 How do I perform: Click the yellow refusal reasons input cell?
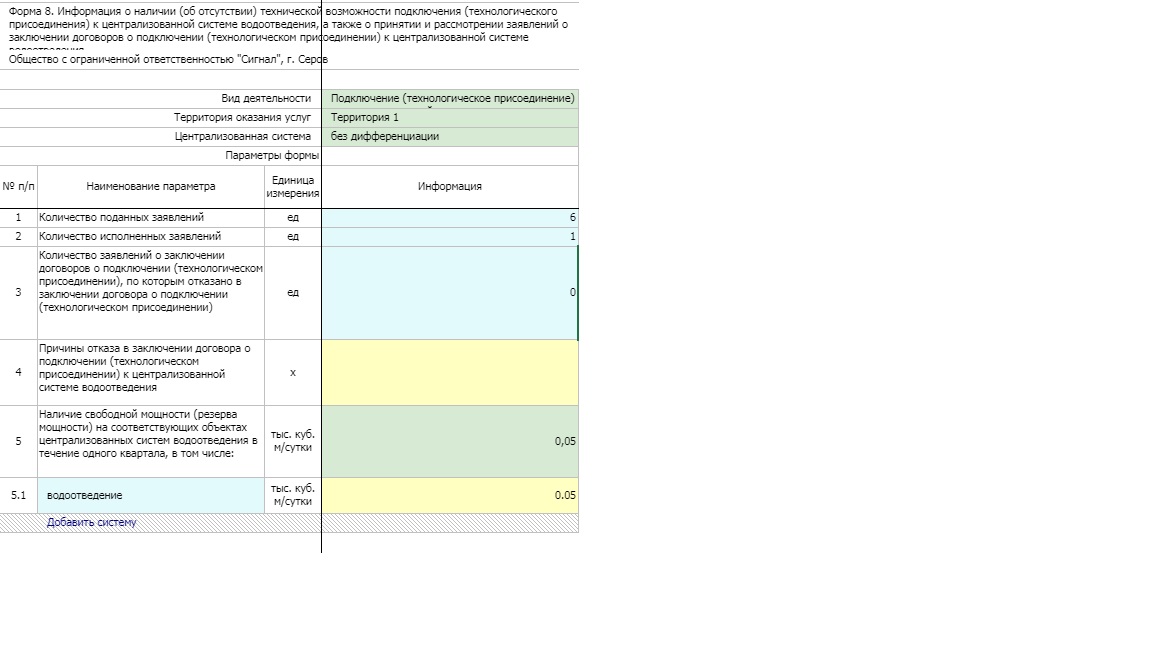point(450,372)
